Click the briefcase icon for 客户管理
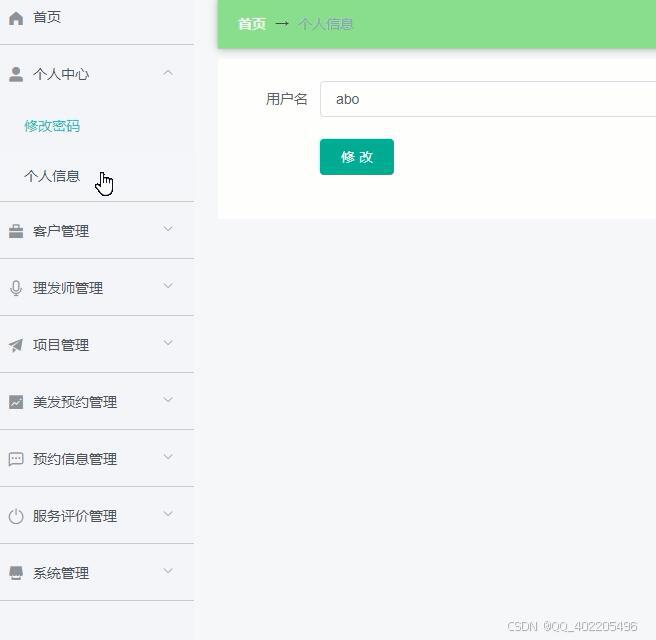 pos(16,231)
